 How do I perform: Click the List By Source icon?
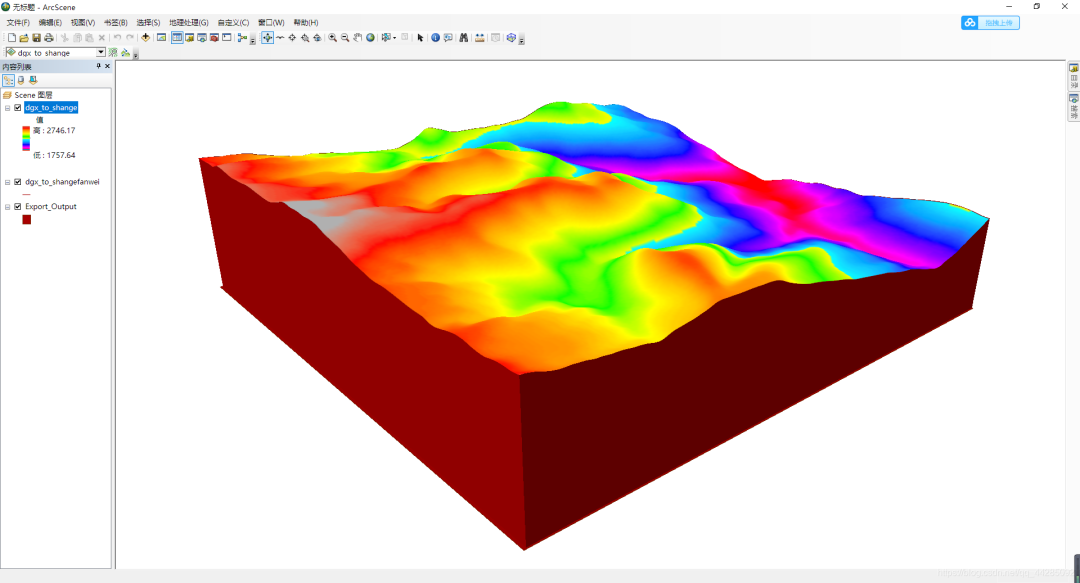coord(21,81)
